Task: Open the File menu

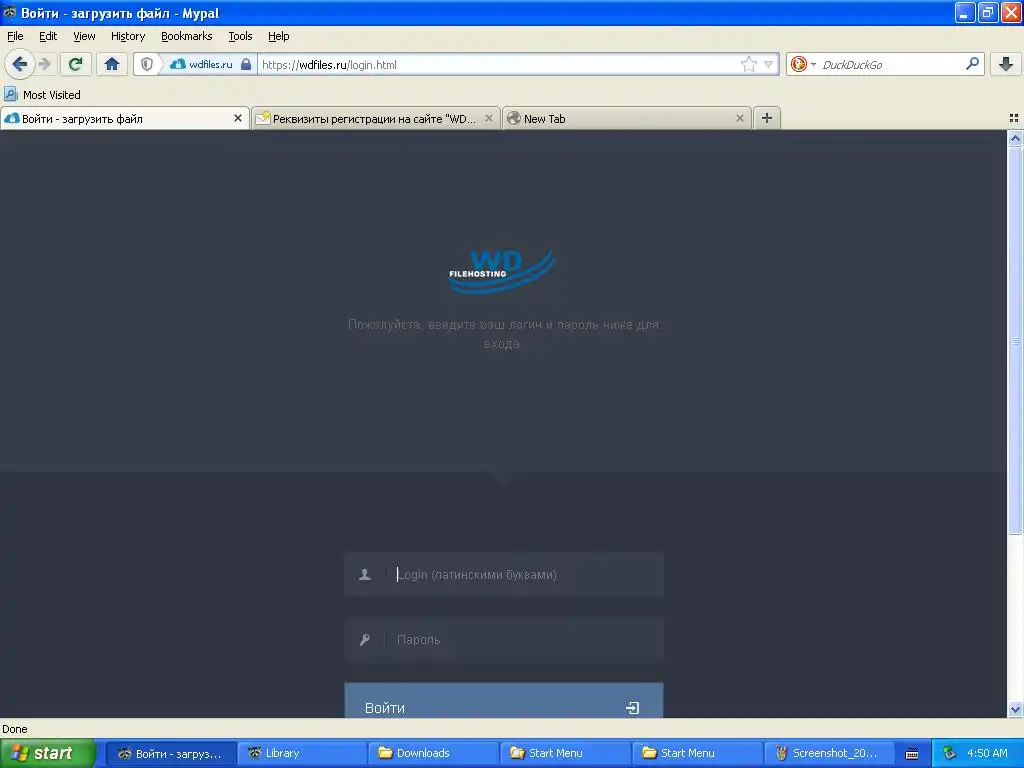Action: click(15, 36)
